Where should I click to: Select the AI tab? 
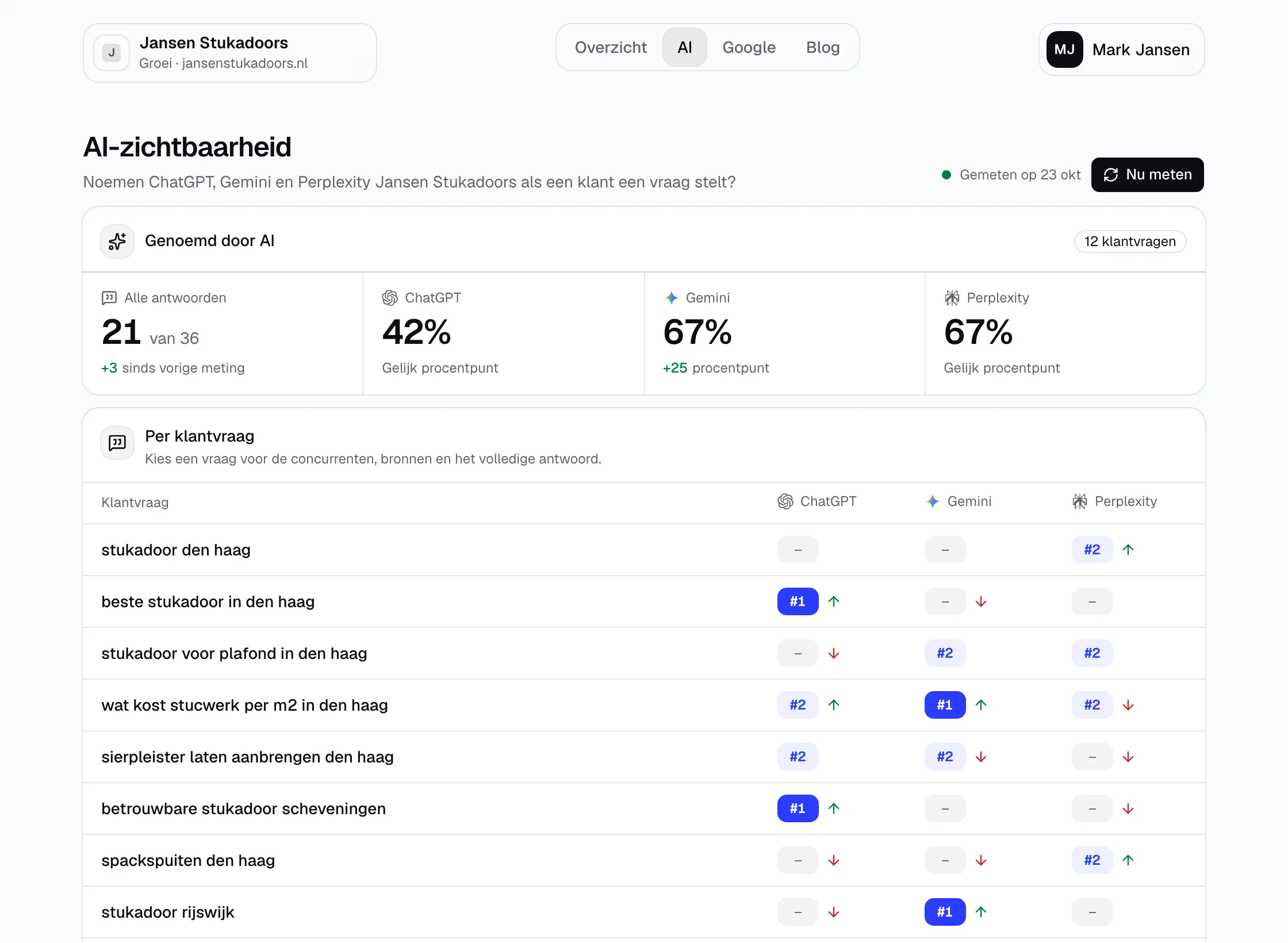(684, 47)
